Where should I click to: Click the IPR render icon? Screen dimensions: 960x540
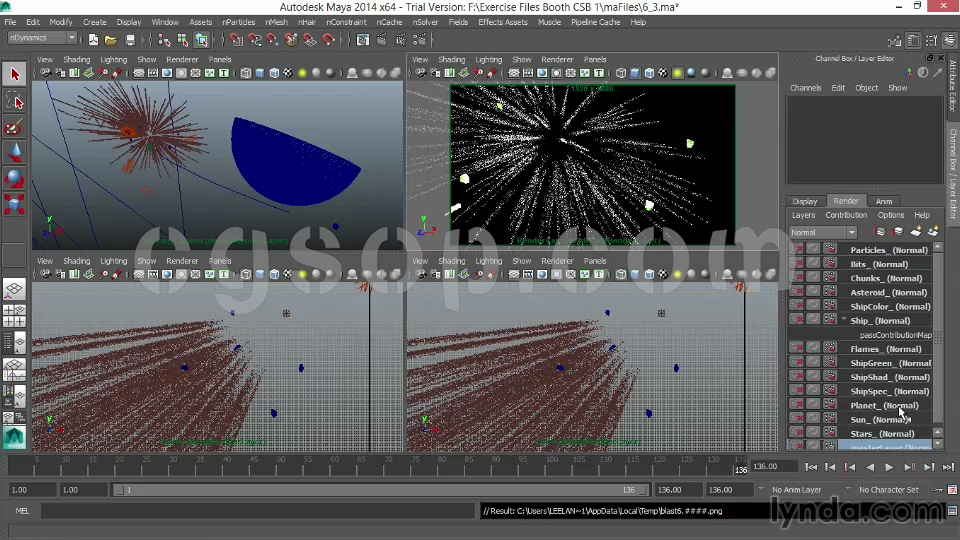(x=401, y=40)
